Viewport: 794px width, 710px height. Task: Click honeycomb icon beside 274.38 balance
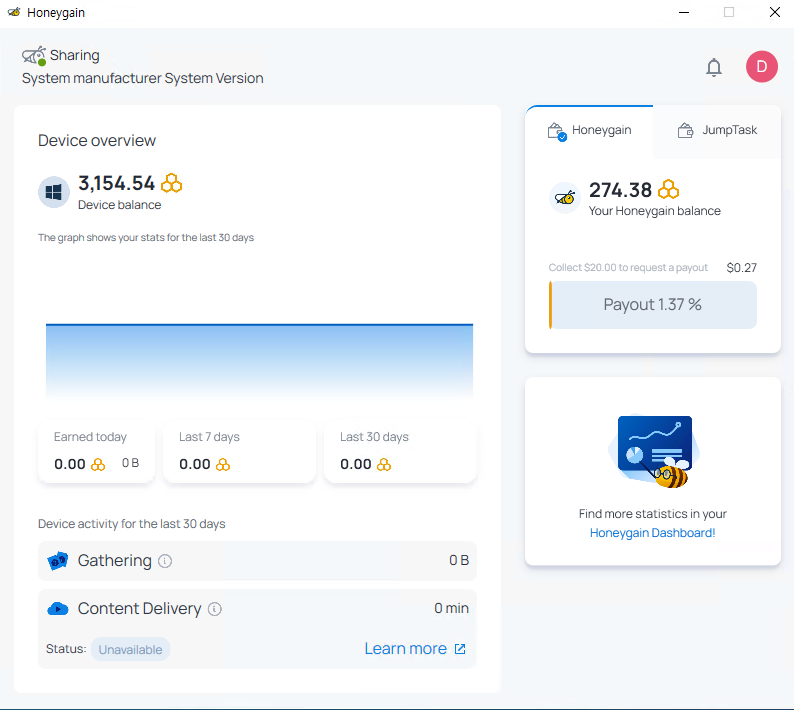668,190
